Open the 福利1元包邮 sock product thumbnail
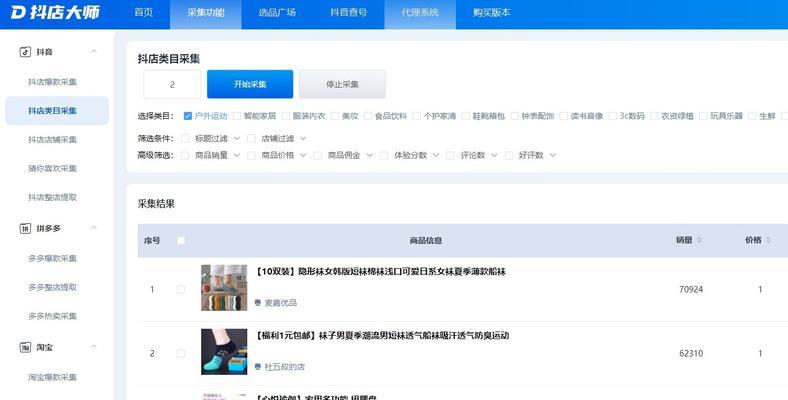 tap(224, 352)
